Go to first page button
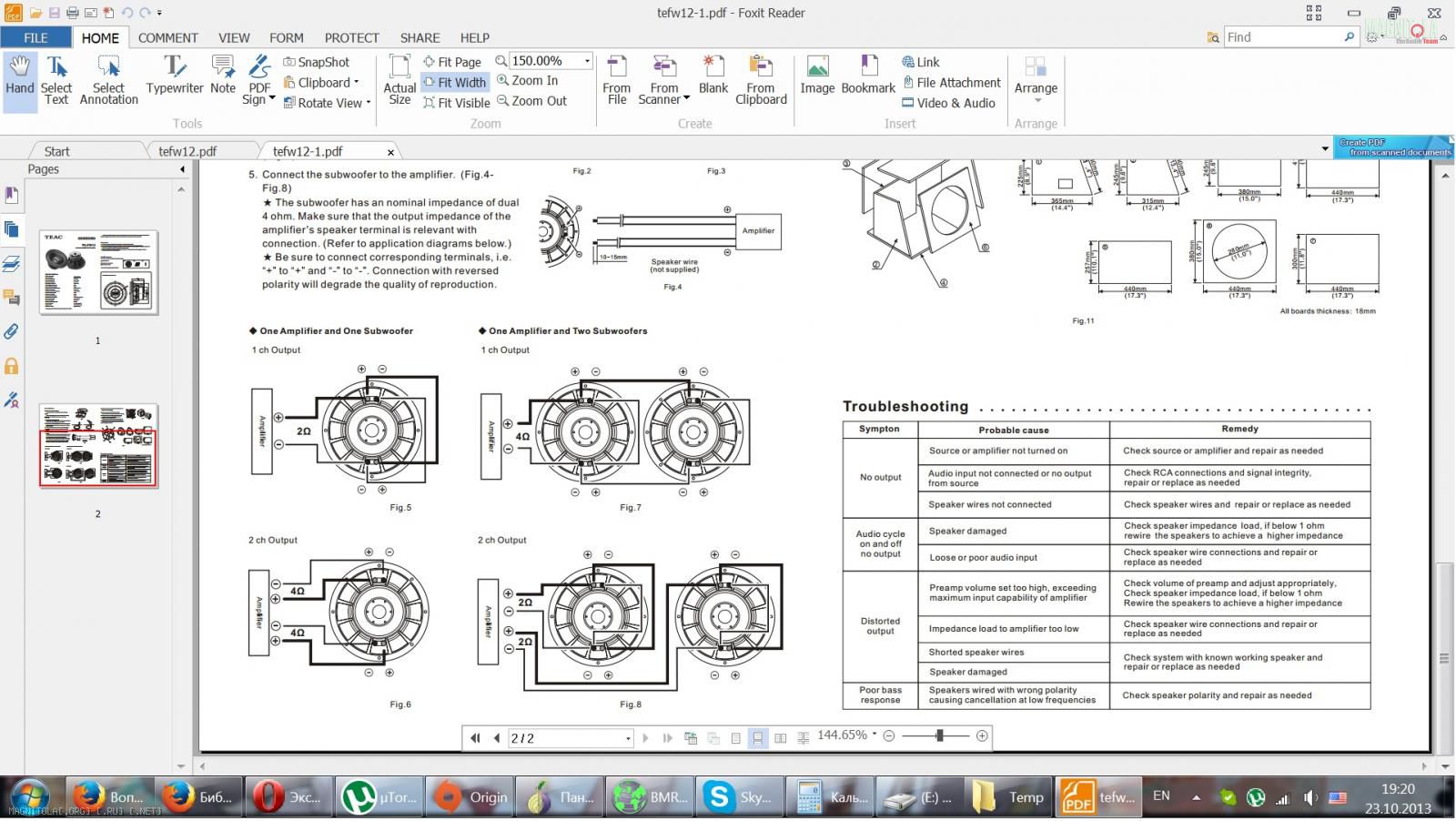1456x821 pixels. click(x=475, y=738)
